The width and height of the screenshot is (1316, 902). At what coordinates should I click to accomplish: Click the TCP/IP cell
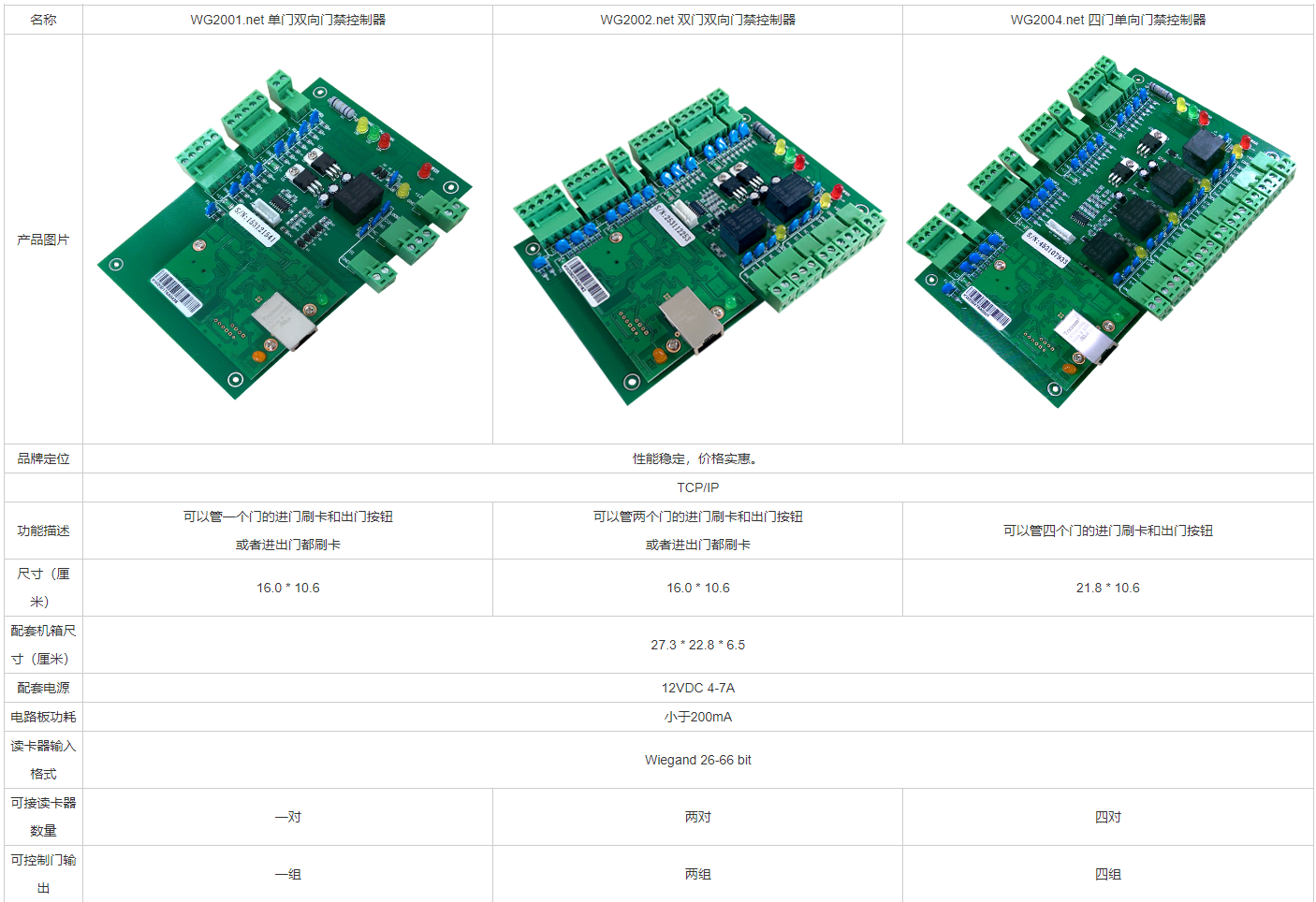point(697,487)
